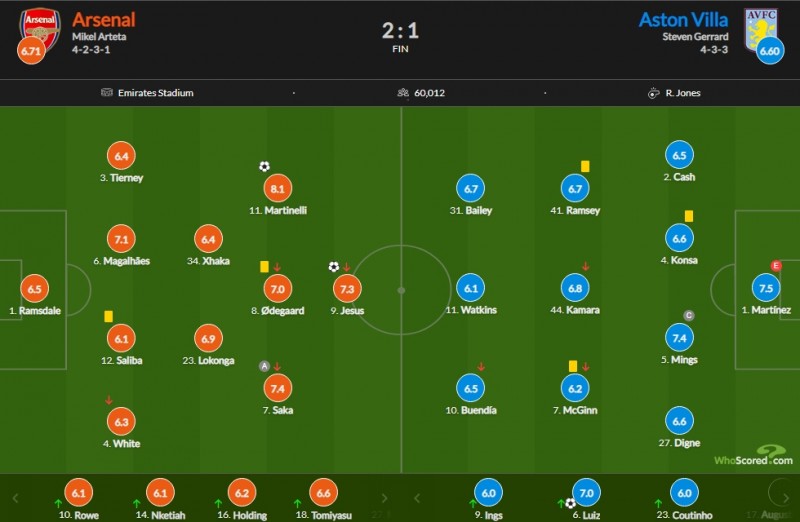Image resolution: width=800 pixels, height=522 pixels.
Task: Click the assist badge above Saka
Action: click(264, 366)
